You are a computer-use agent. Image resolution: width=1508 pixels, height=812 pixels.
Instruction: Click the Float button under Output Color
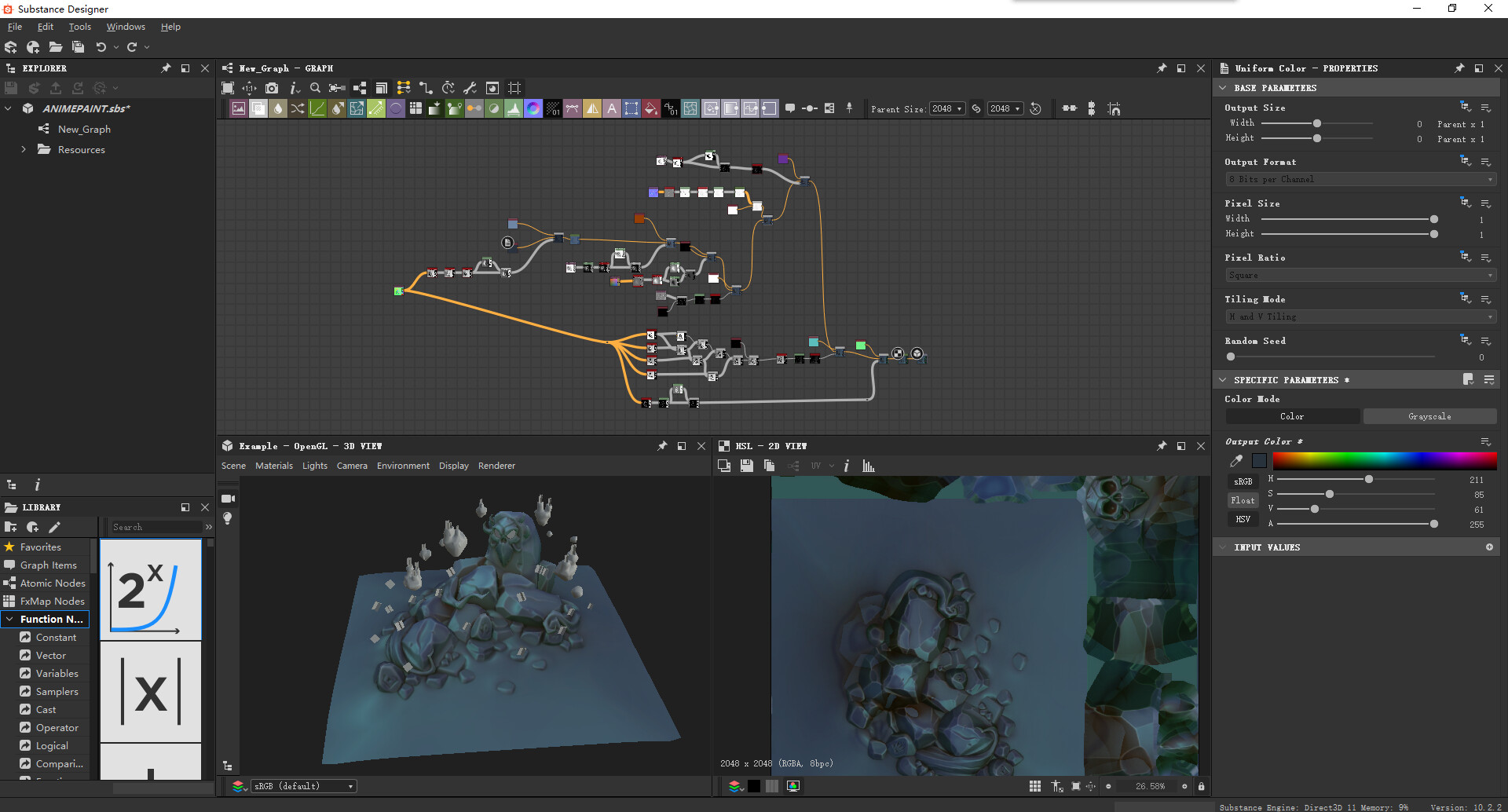coord(1243,499)
